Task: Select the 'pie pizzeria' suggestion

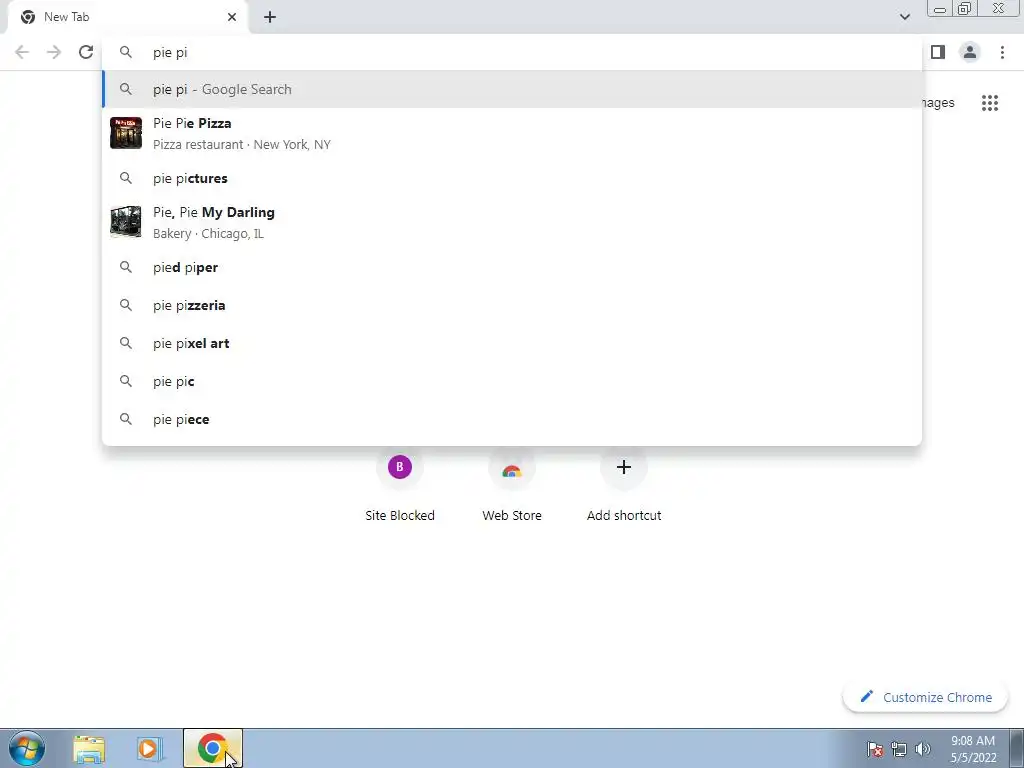Action: tap(513, 305)
